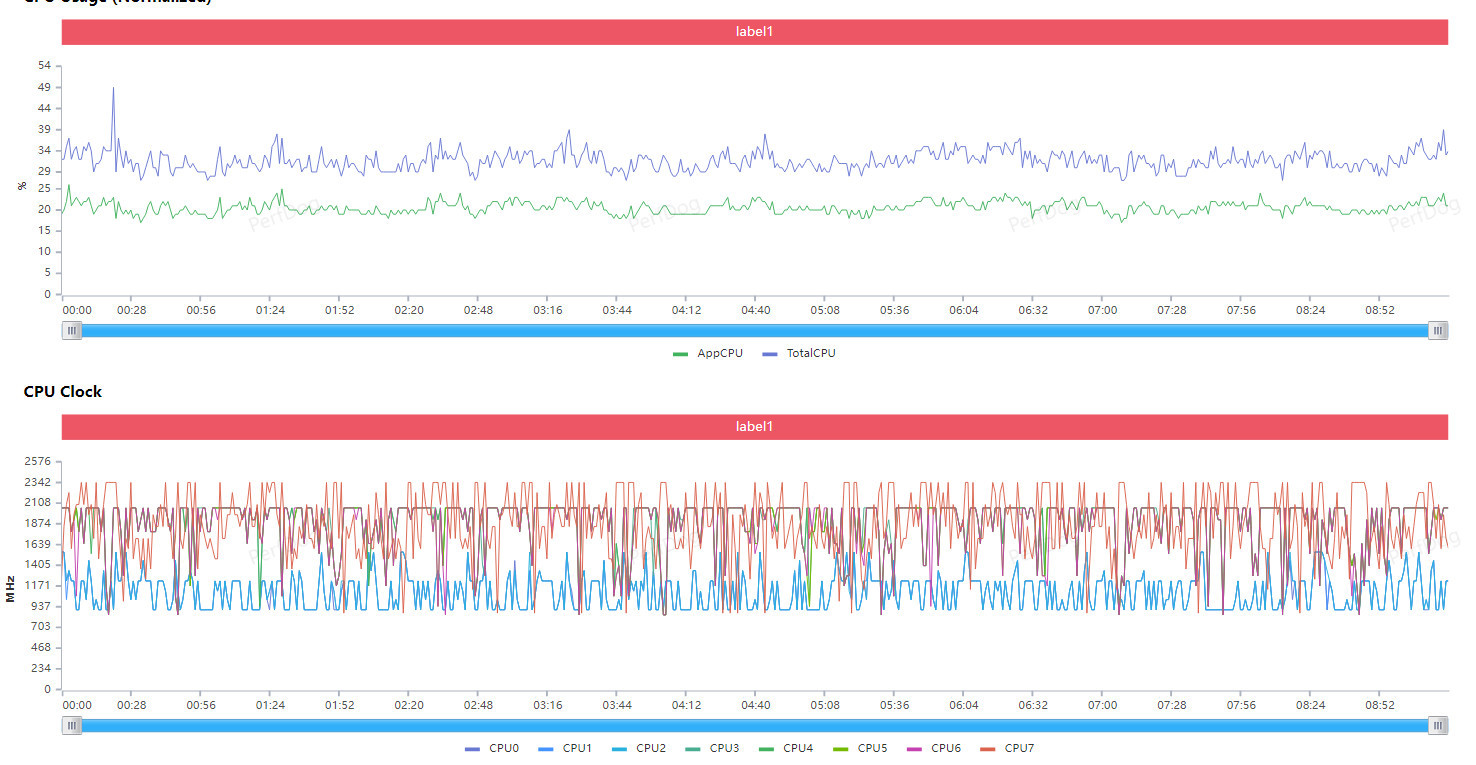
Task: Grab right zoom handle of CPU Usage slider
Action: coord(1438,331)
